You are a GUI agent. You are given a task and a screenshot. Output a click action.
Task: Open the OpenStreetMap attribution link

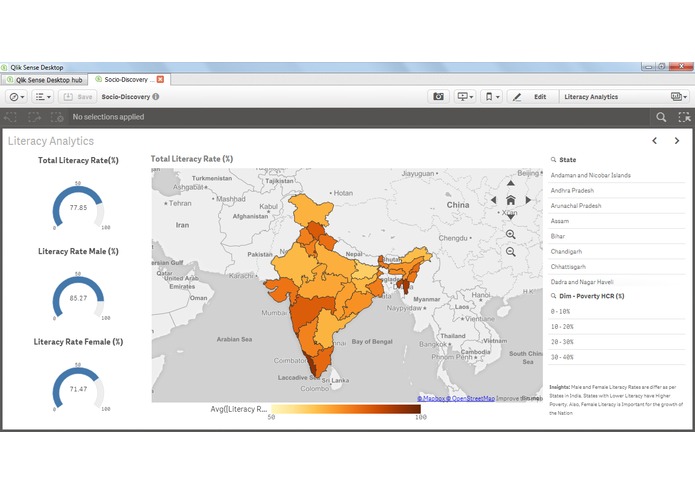coord(470,398)
